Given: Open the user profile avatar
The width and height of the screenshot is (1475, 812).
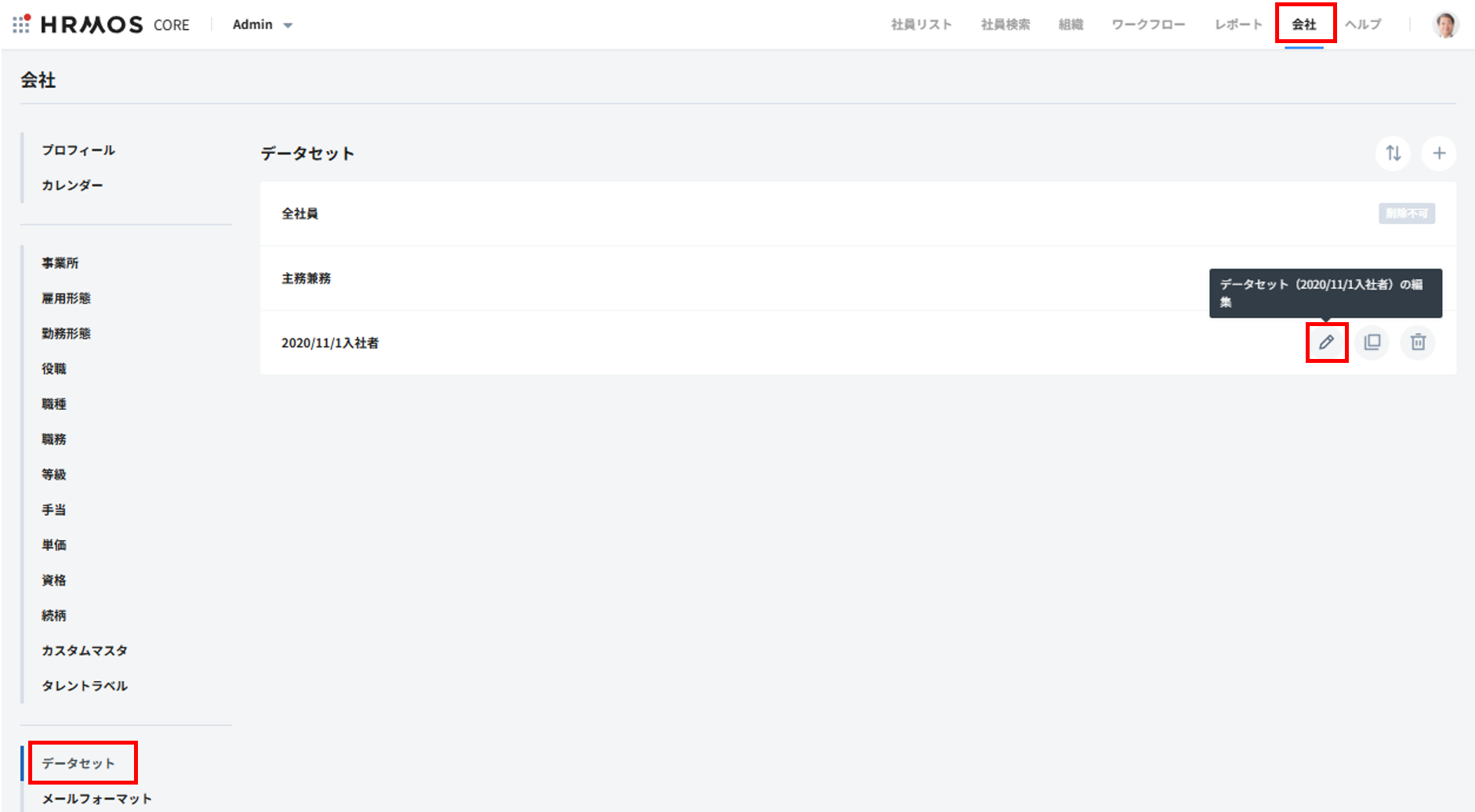Looking at the screenshot, I should (1445, 24).
